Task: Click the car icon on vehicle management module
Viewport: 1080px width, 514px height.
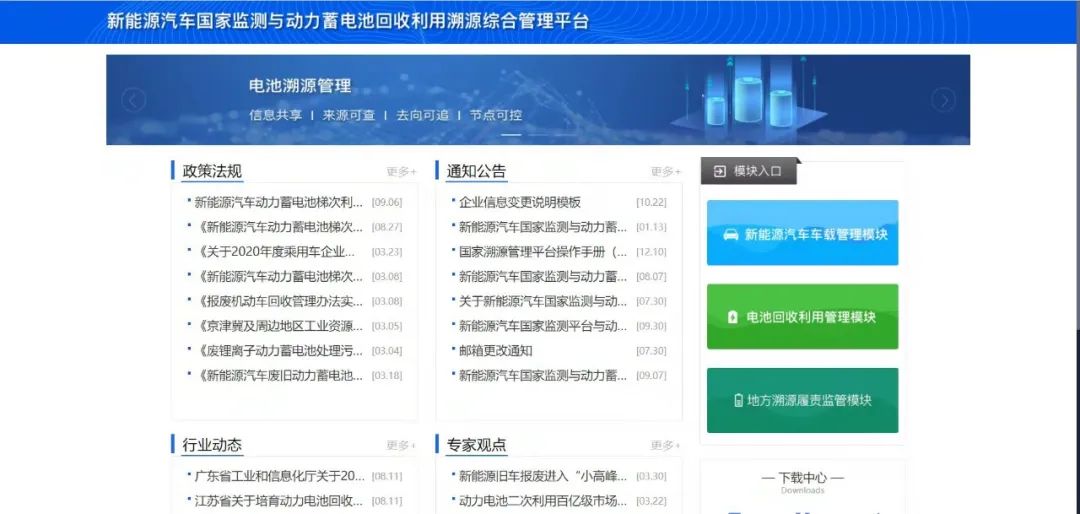Action: [731, 234]
